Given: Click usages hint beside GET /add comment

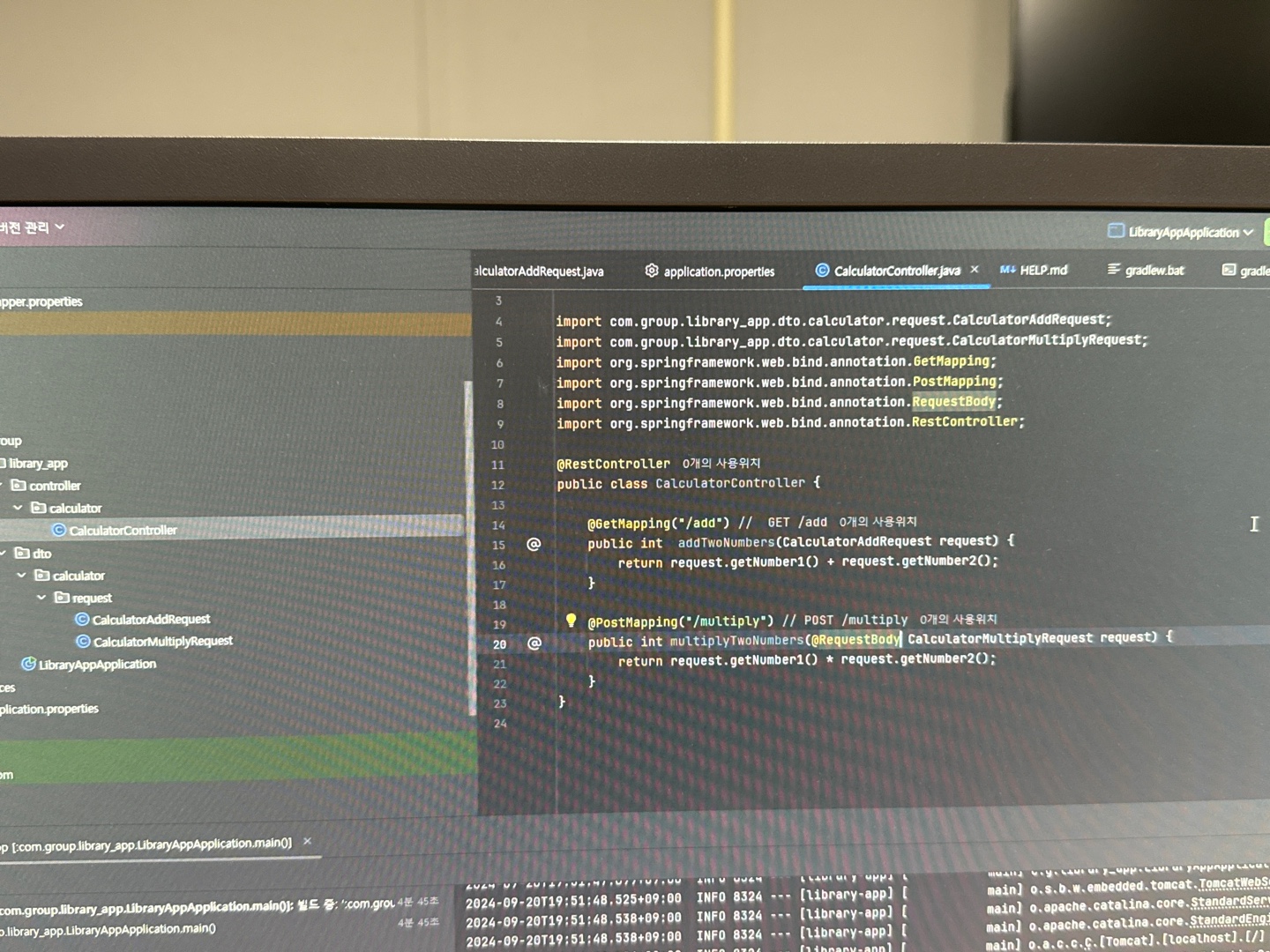Looking at the screenshot, I should 878,522.
